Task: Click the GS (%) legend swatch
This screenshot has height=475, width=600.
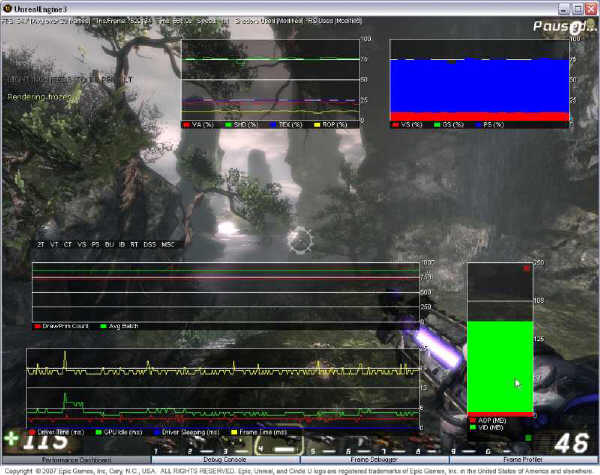Action: pyautogui.click(x=437, y=125)
